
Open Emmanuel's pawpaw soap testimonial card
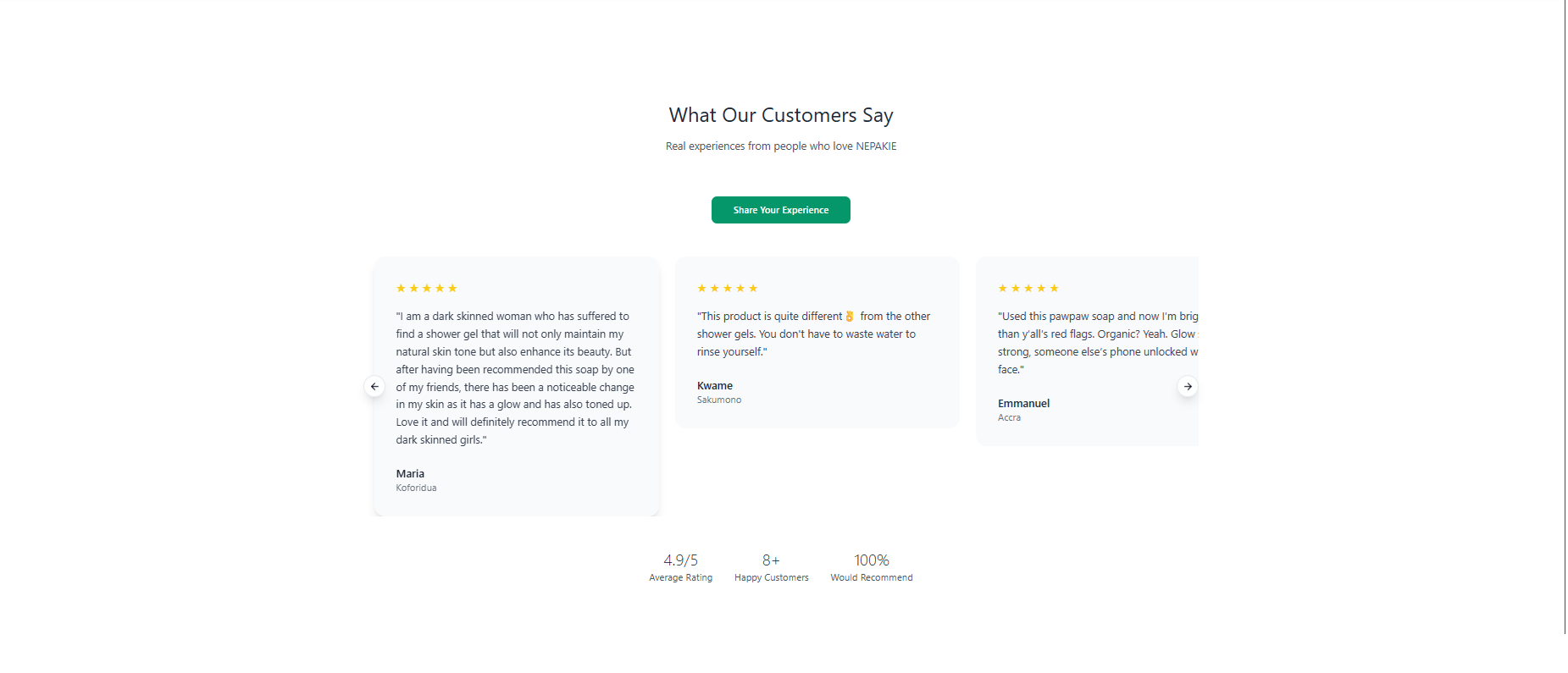1087,351
